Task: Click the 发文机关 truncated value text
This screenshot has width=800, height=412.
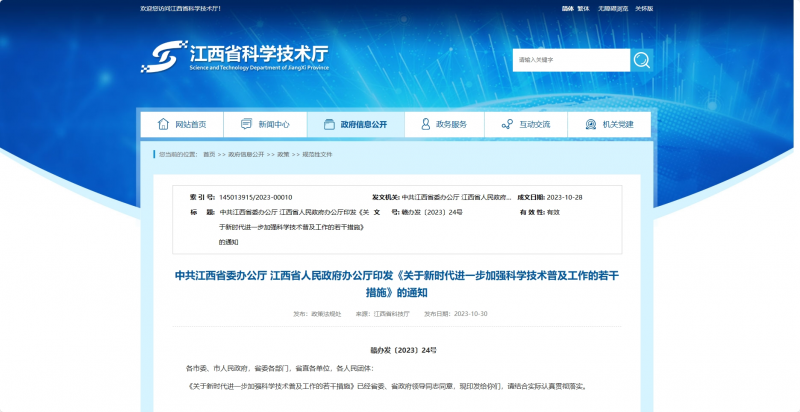Action: (457, 198)
